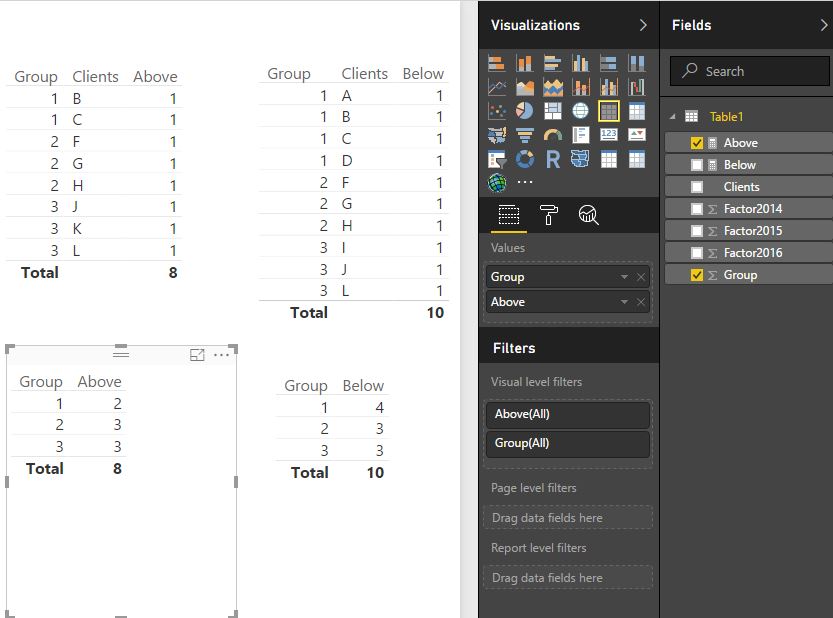Click Total value 10 in Group/Below table
The width and height of the screenshot is (833, 618).
tap(375, 472)
